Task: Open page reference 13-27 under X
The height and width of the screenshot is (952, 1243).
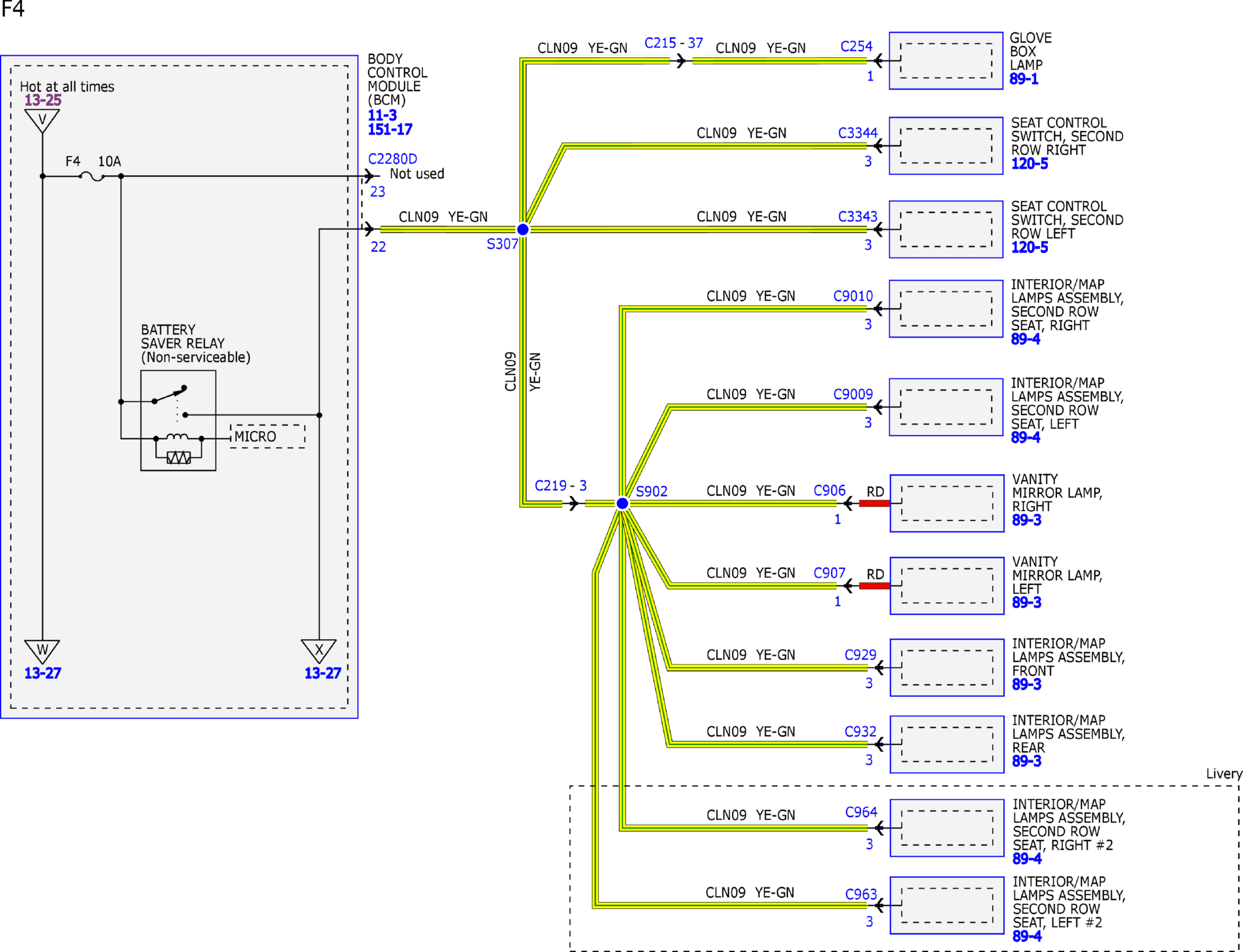Action: click(322, 673)
